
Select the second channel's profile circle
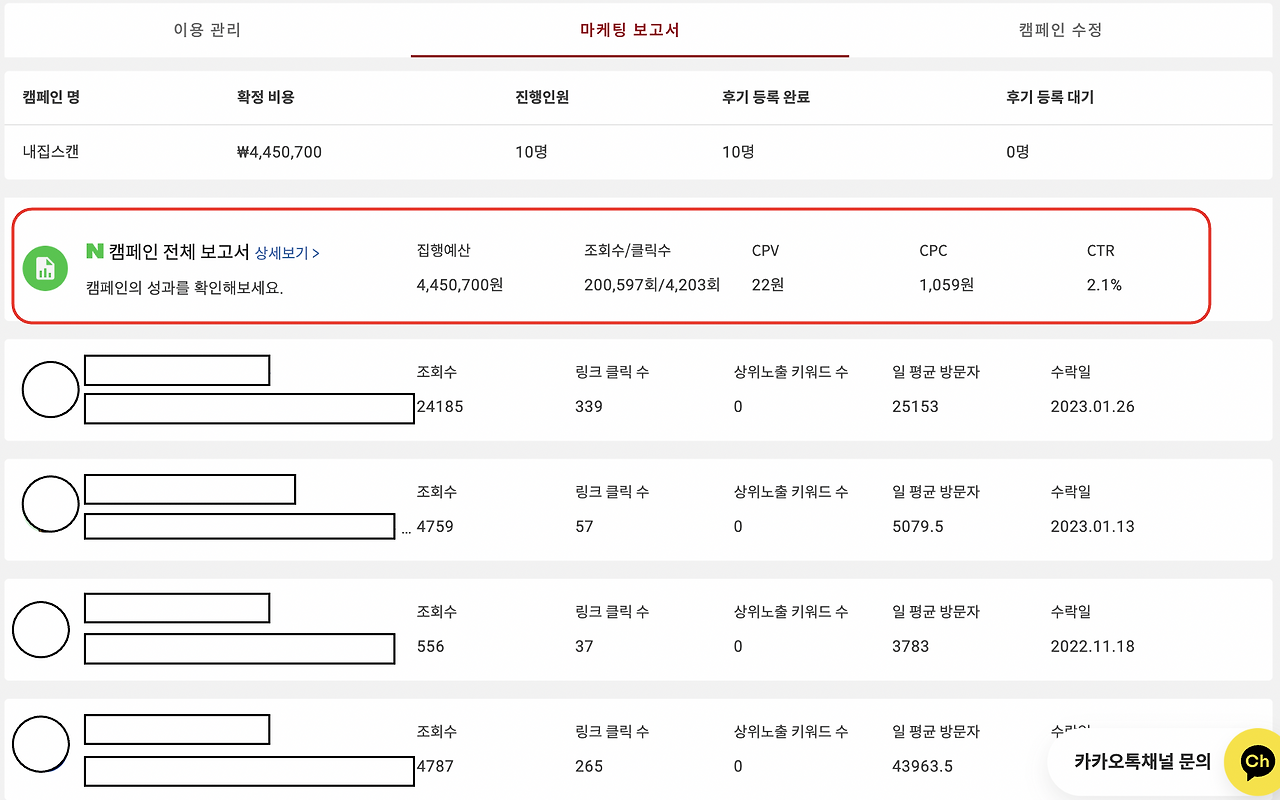coord(50,504)
